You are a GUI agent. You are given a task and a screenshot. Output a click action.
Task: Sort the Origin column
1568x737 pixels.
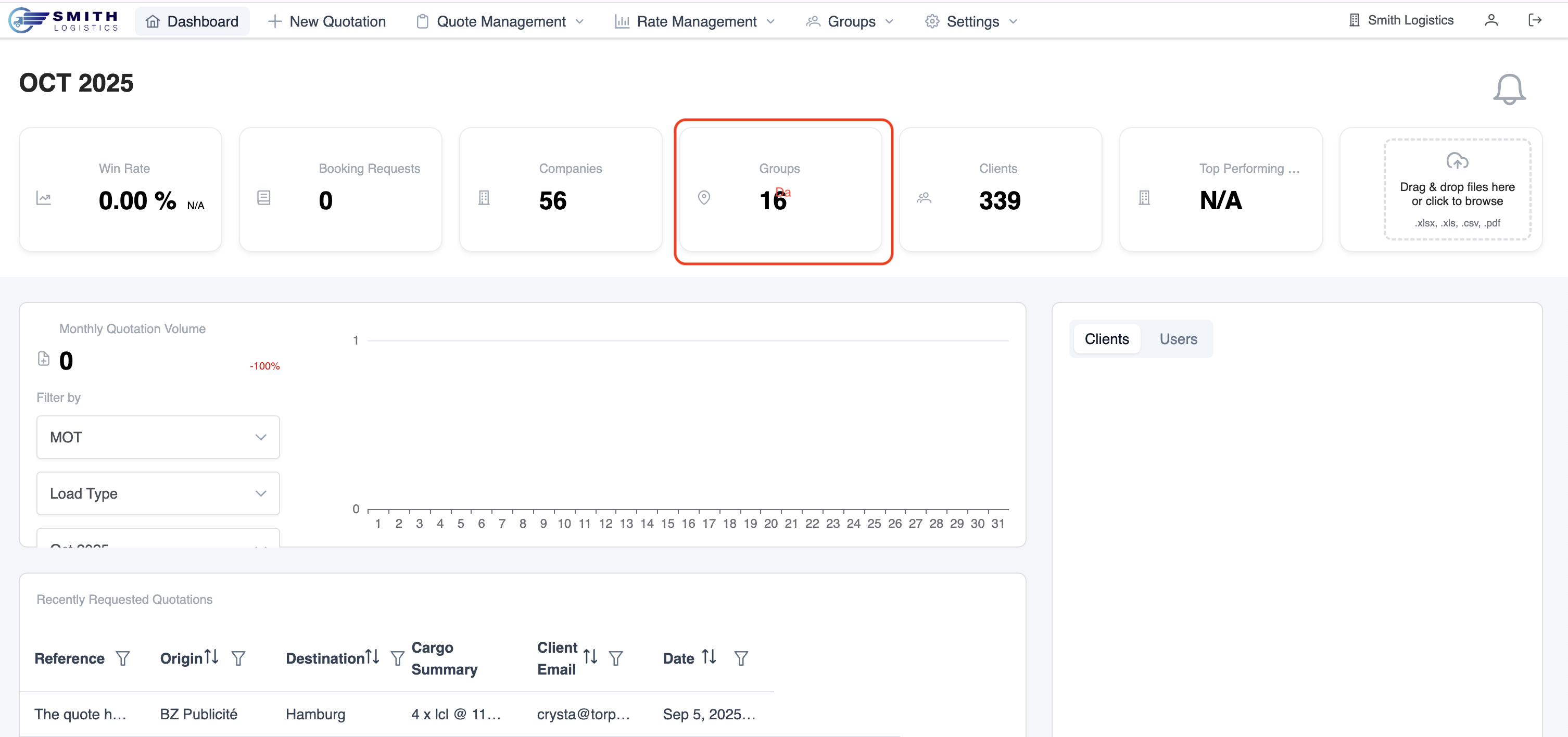tap(211, 657)
